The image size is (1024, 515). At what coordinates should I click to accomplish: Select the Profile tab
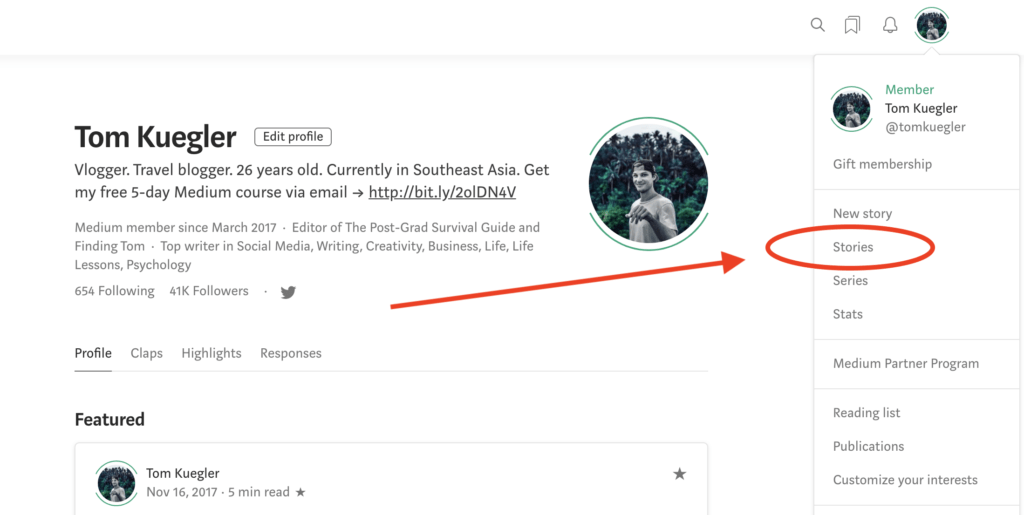pos(93,353)
